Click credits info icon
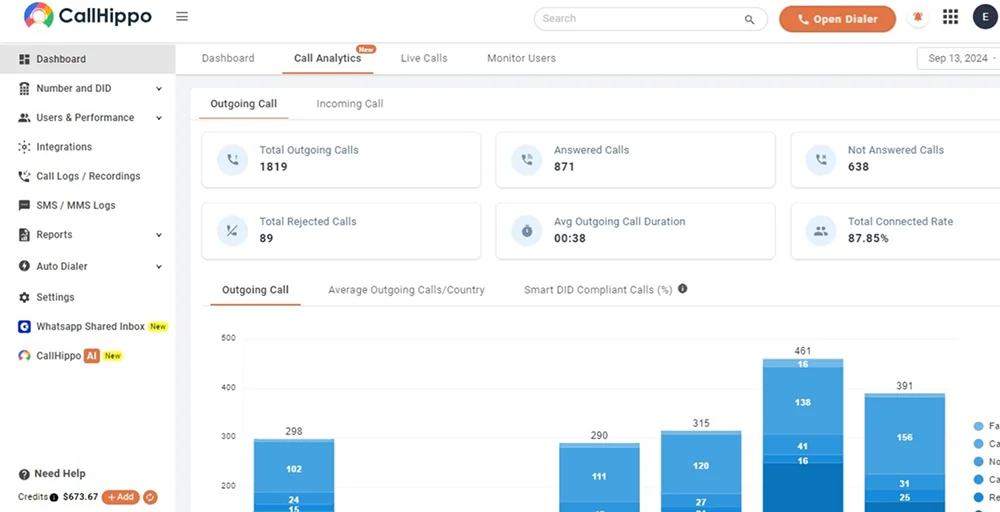The height and width of the screenshot is (512, 1000). [54, 497]
